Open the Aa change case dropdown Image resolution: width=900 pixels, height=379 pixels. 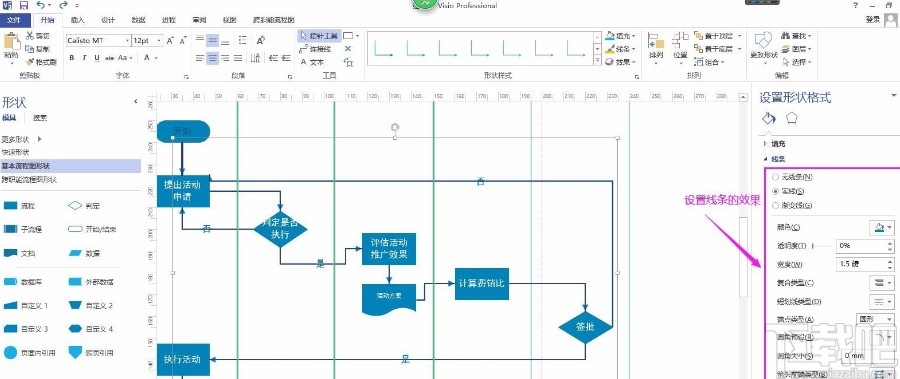(125, 57)
